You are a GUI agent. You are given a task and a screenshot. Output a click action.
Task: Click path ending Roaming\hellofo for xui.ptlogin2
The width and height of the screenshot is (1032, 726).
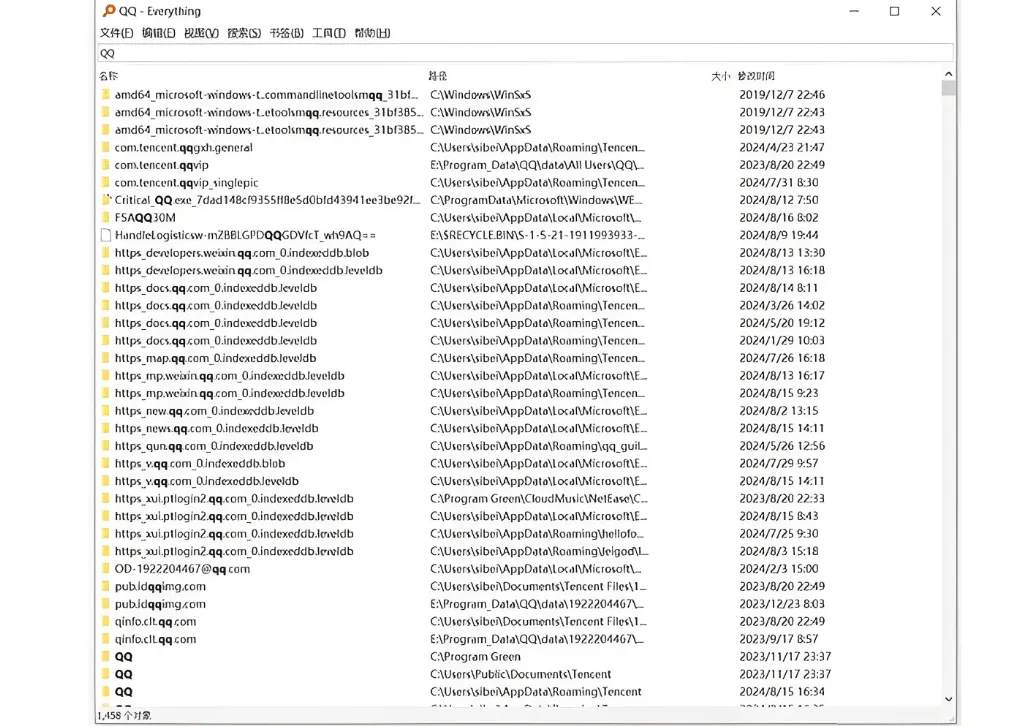click(537, 534)
